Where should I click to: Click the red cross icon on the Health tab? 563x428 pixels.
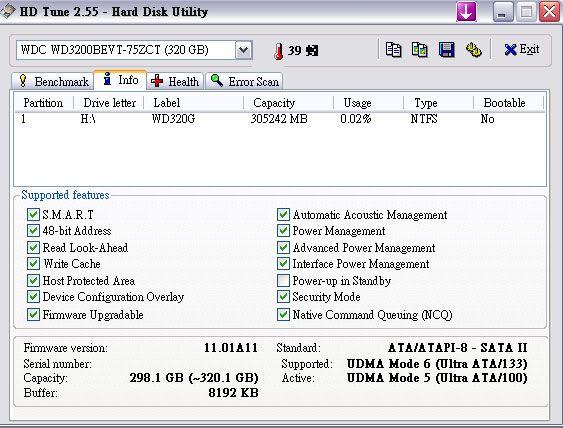tap(157, 81)
